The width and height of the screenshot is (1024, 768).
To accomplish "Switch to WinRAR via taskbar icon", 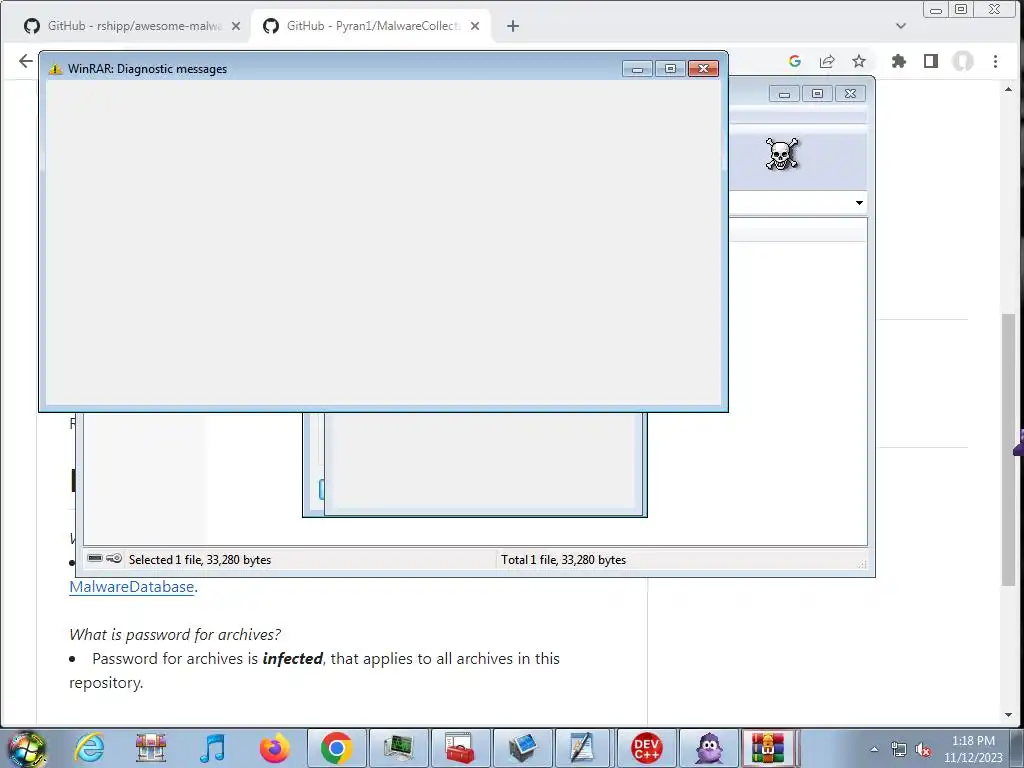I will [x=767, y=748].
